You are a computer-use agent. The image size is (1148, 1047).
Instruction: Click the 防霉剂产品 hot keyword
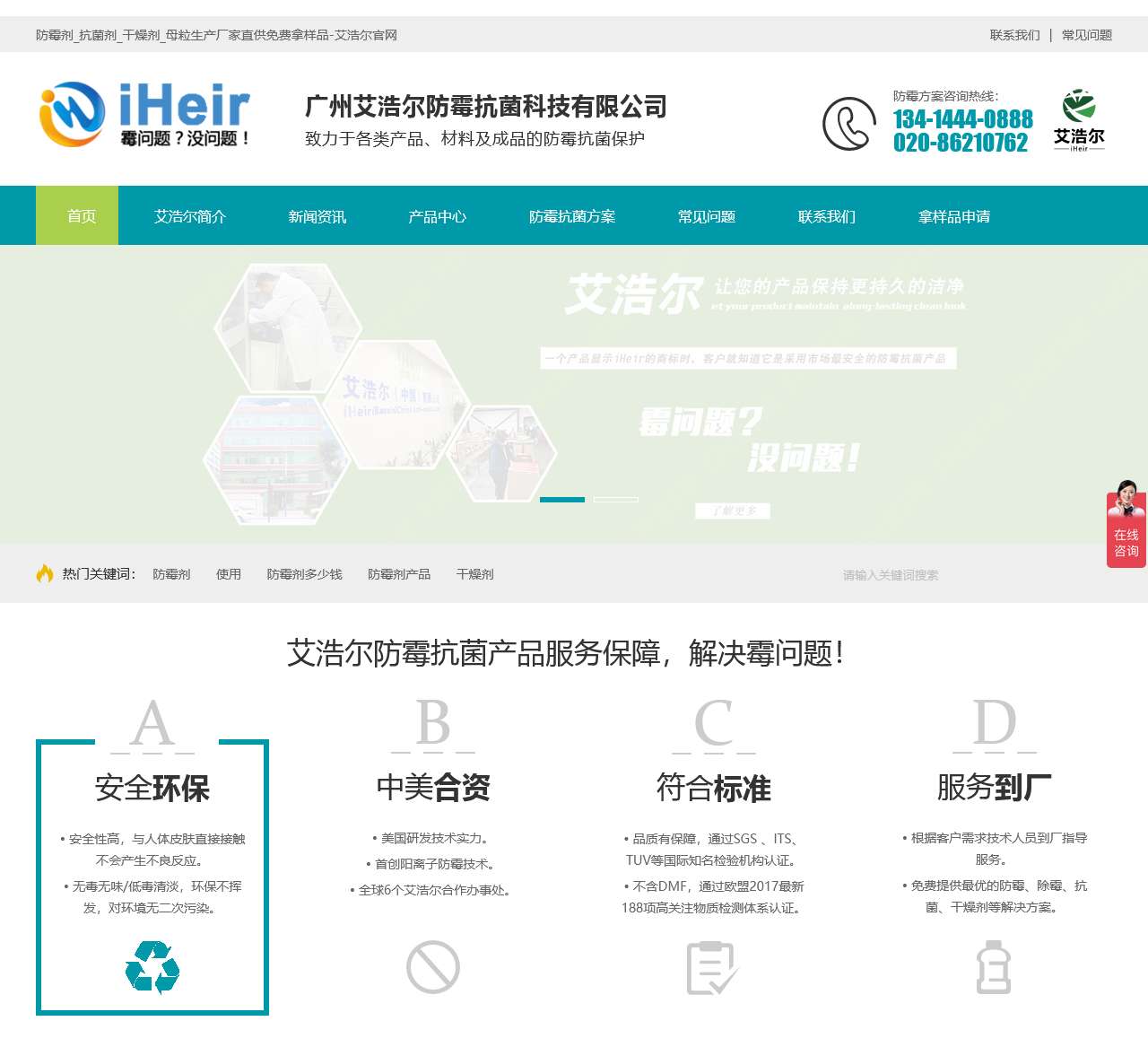[399, 574]
